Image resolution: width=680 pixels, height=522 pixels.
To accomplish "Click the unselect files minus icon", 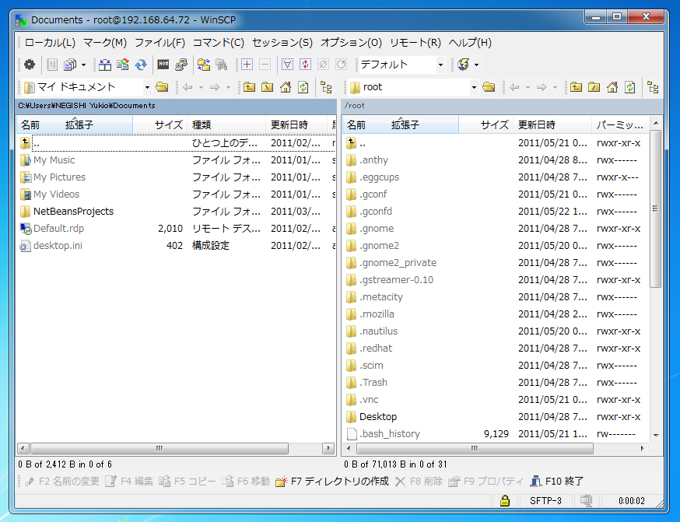I will click(x=265, y=65).
